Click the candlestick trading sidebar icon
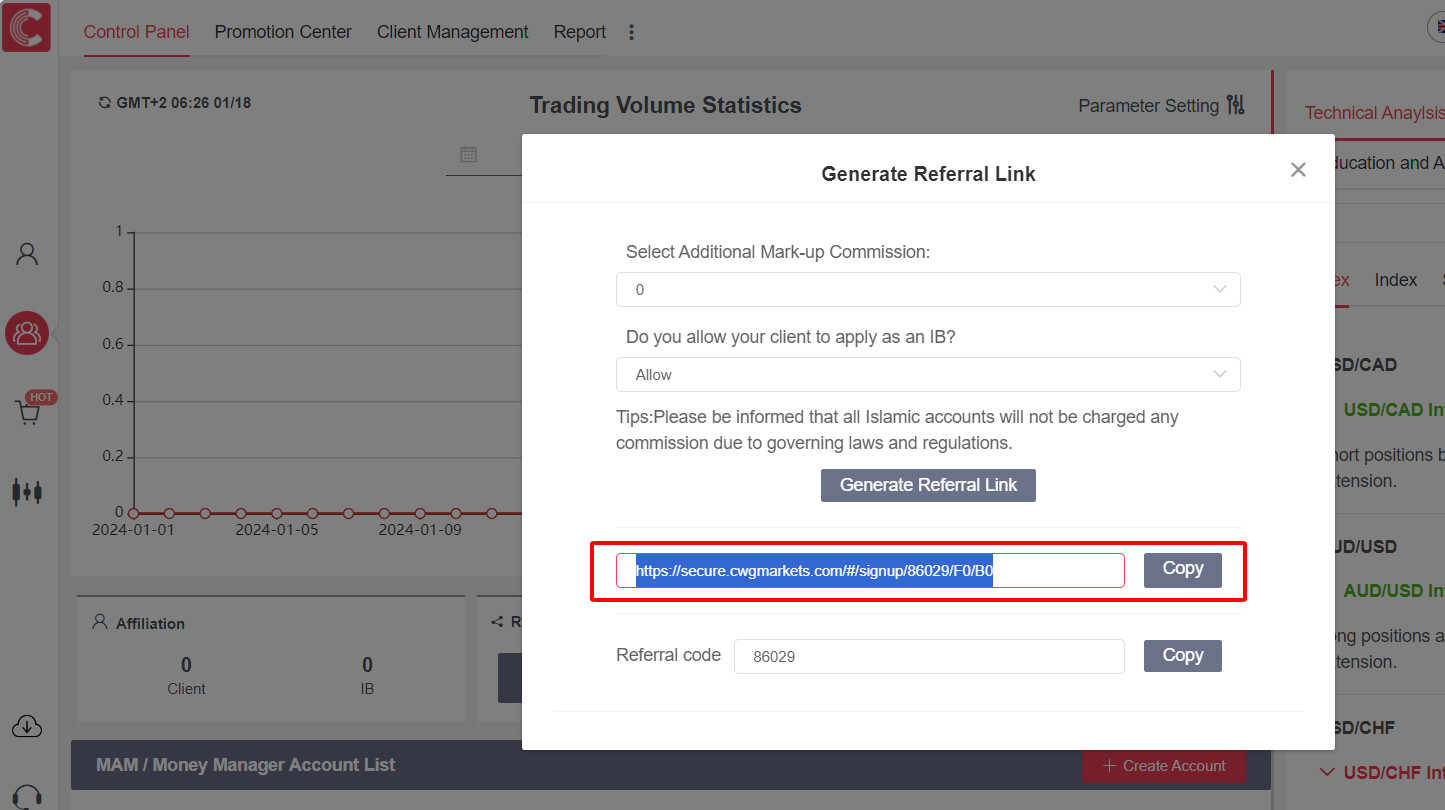This screenshot has height=810, width=1445. click(27, 491)
